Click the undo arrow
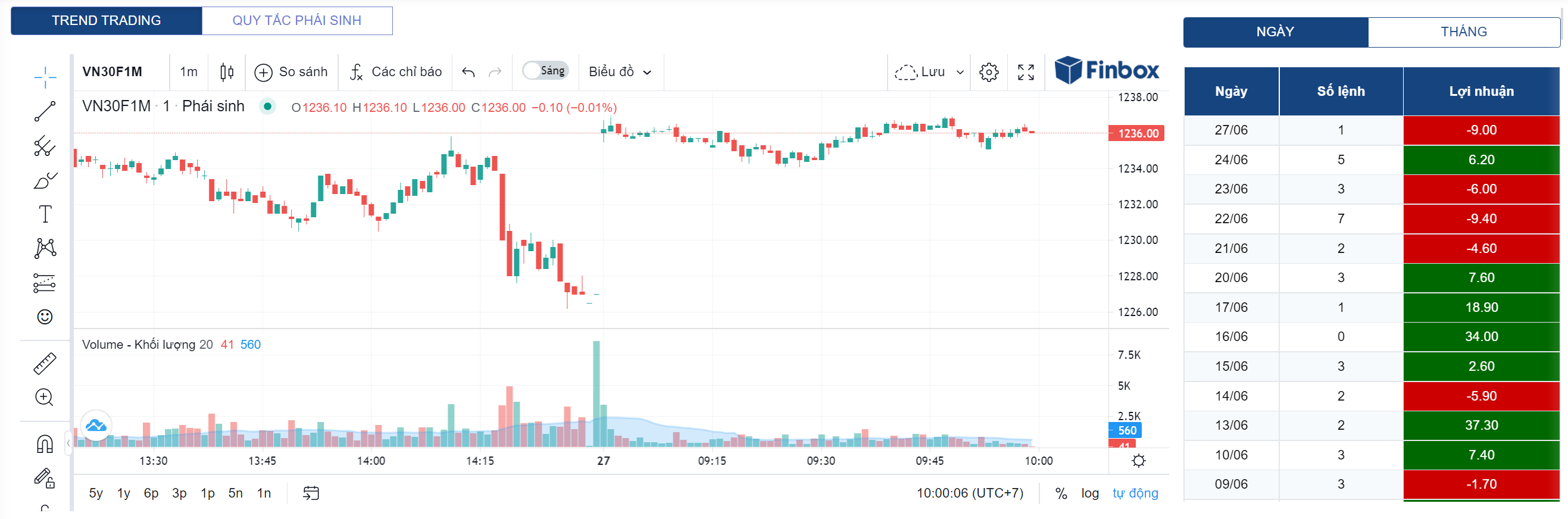The width and height of the screenshot is (1568, 519). pyautogui.click(x=468, y=72)
